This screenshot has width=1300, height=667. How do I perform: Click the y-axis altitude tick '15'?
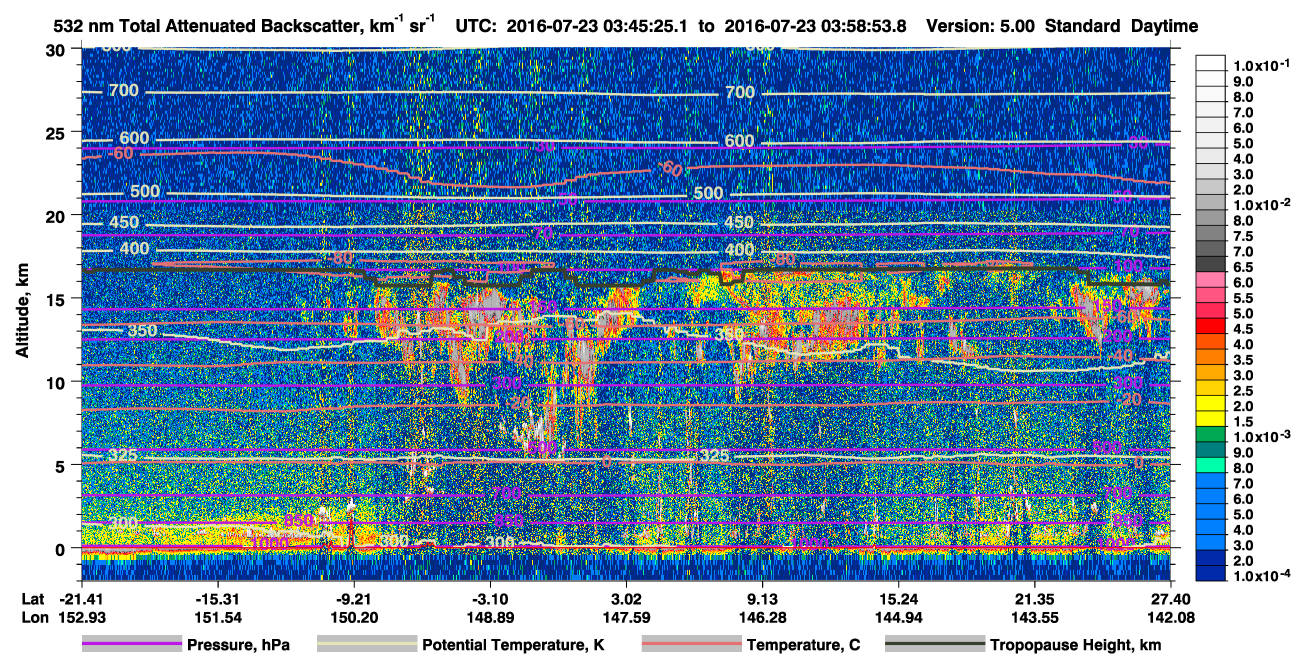tap(58, 299)
